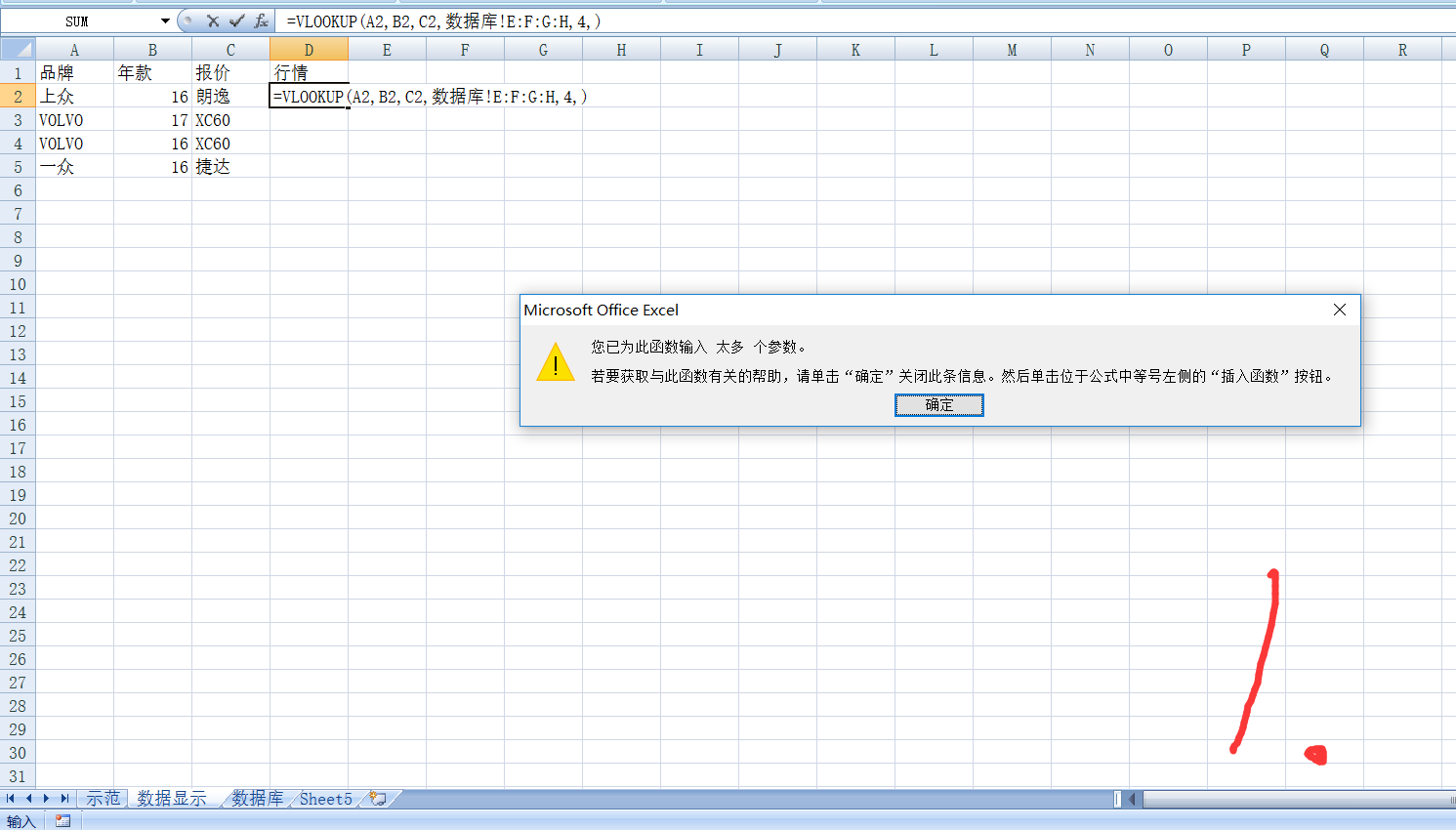Screen dimensions: 1456x830
Task: Click the Insert Function (fx) icon
Action: 259,21
